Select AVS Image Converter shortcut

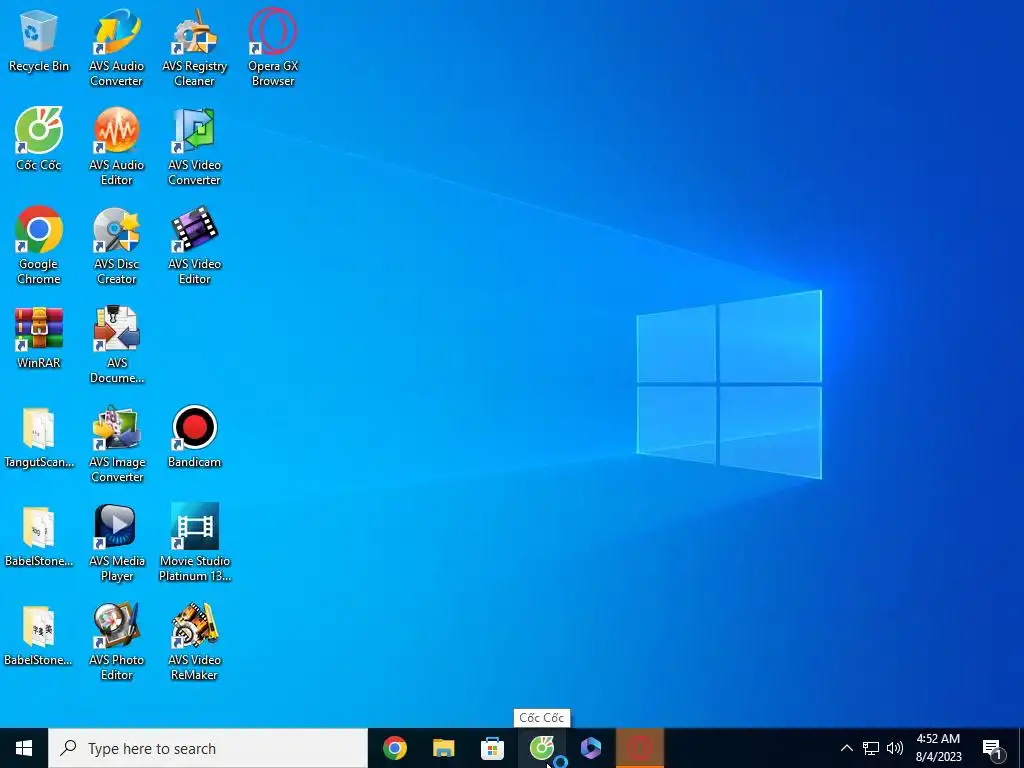click(117, 444)
